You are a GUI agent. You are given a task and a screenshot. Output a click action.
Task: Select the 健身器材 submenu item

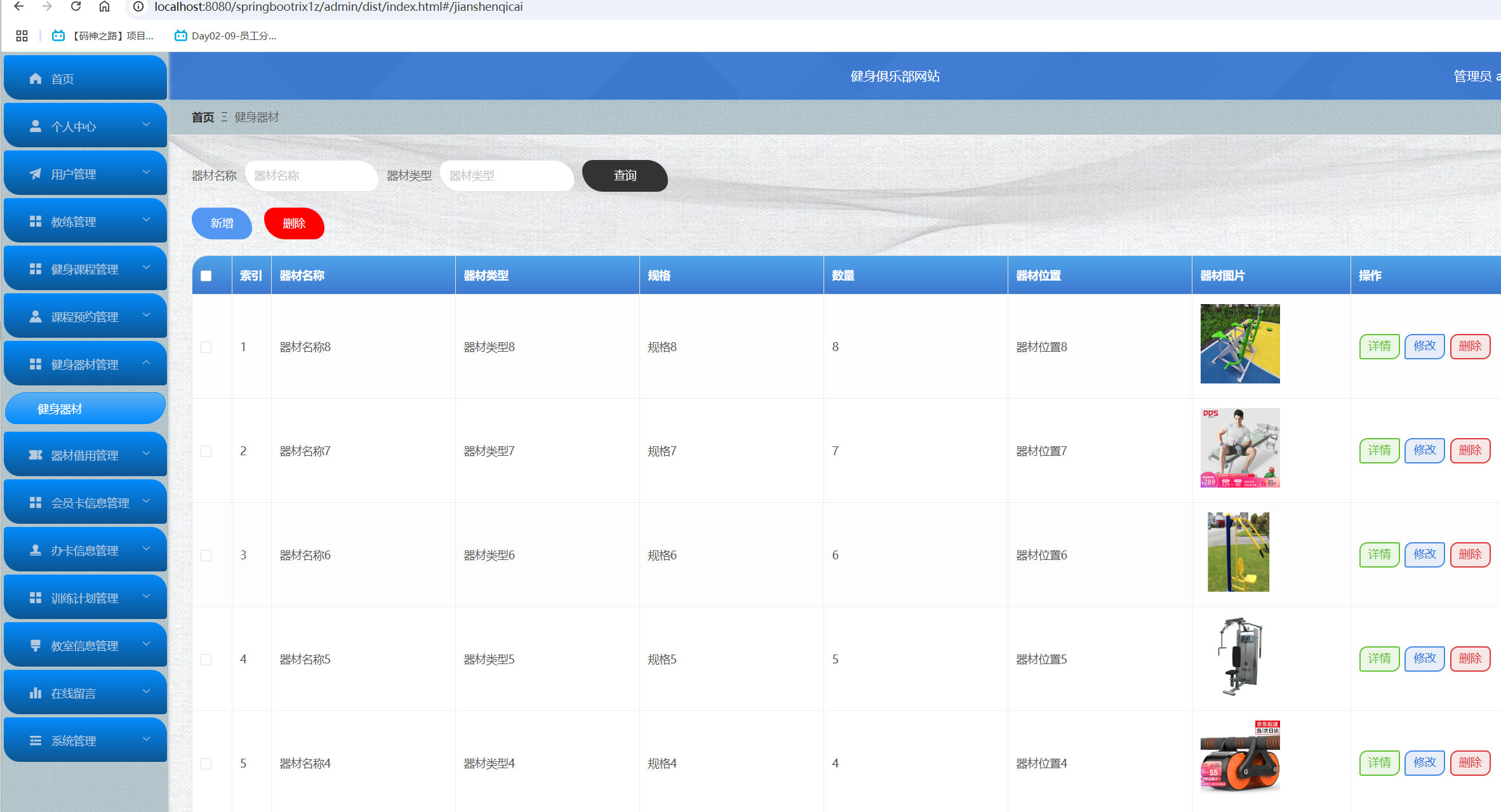[x=85, y=408]
